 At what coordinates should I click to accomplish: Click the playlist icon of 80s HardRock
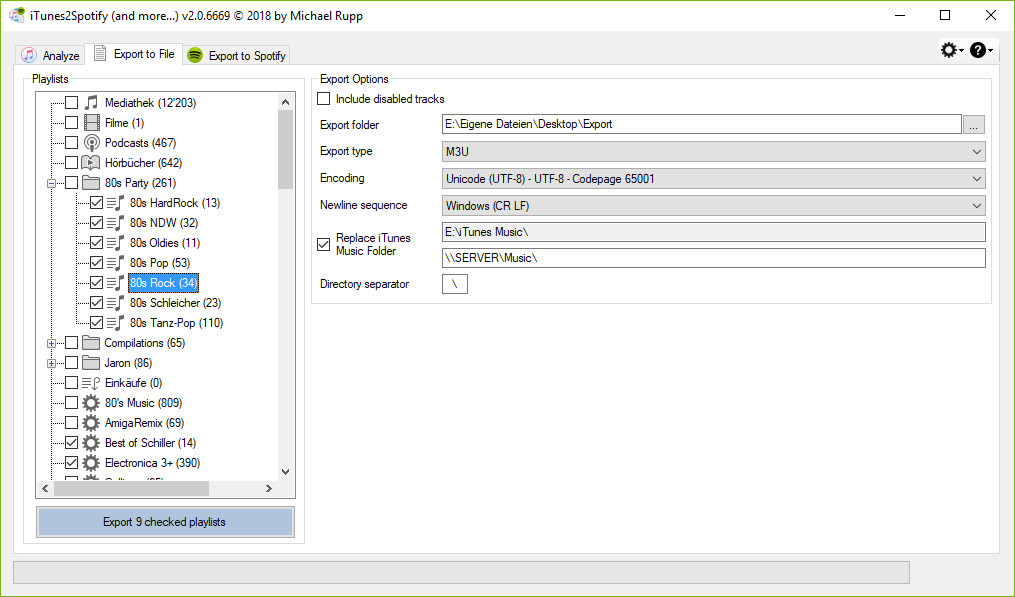(115, 203)
